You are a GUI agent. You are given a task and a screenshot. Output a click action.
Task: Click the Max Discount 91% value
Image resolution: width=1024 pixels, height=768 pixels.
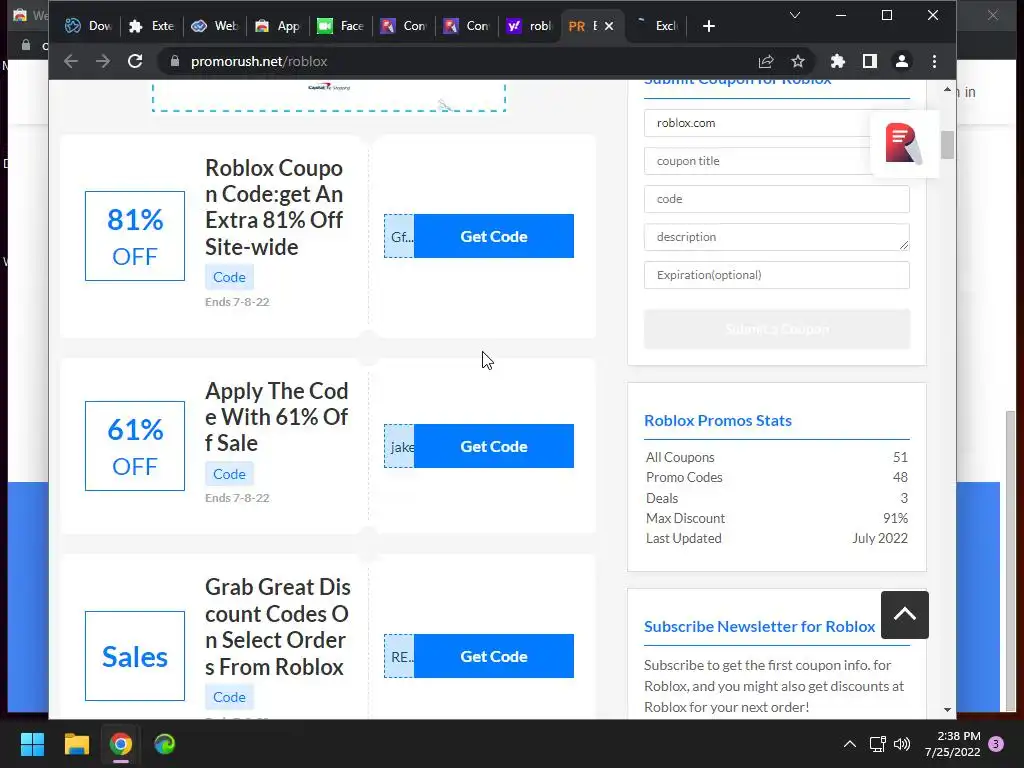pyautogui.click(x=895, y=518)
